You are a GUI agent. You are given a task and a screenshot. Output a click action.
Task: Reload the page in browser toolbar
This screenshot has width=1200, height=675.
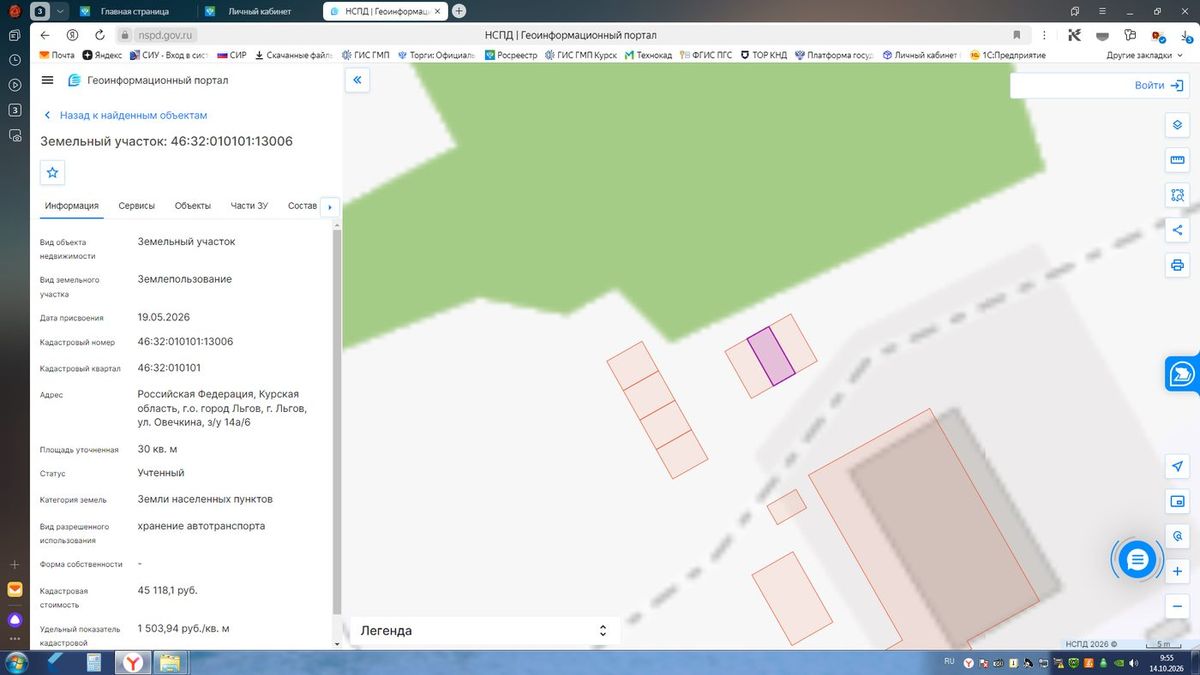click(x=98, y=35)
